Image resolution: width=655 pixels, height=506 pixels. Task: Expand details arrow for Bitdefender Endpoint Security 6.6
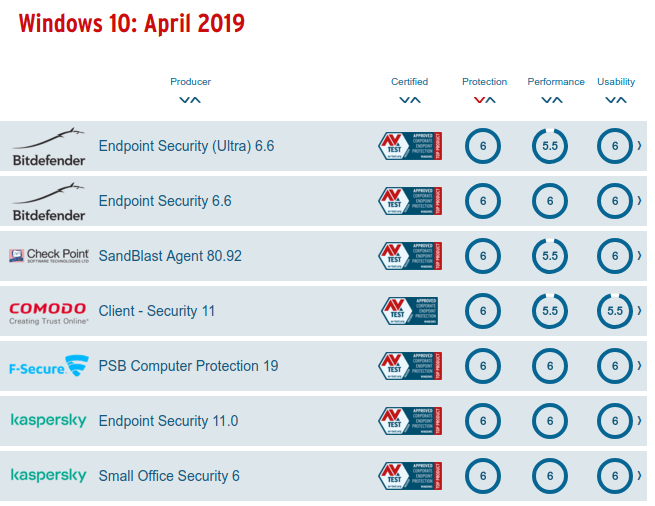pyautogui.click(x=640, y=201)
